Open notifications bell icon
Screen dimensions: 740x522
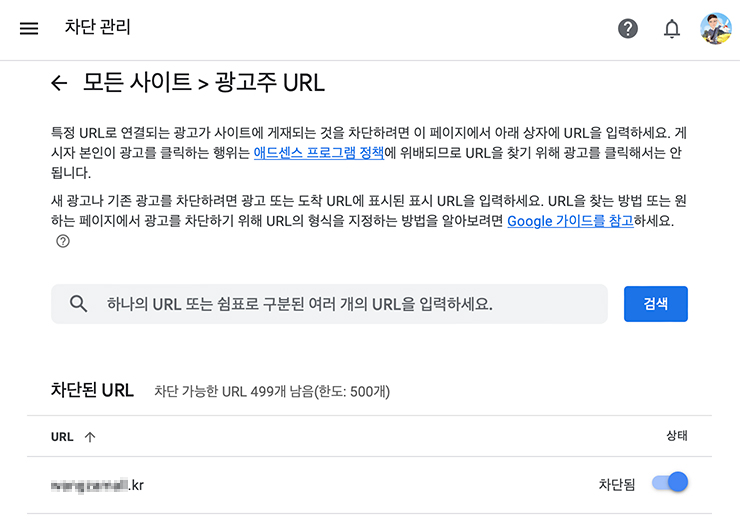(x=672, y=29)
